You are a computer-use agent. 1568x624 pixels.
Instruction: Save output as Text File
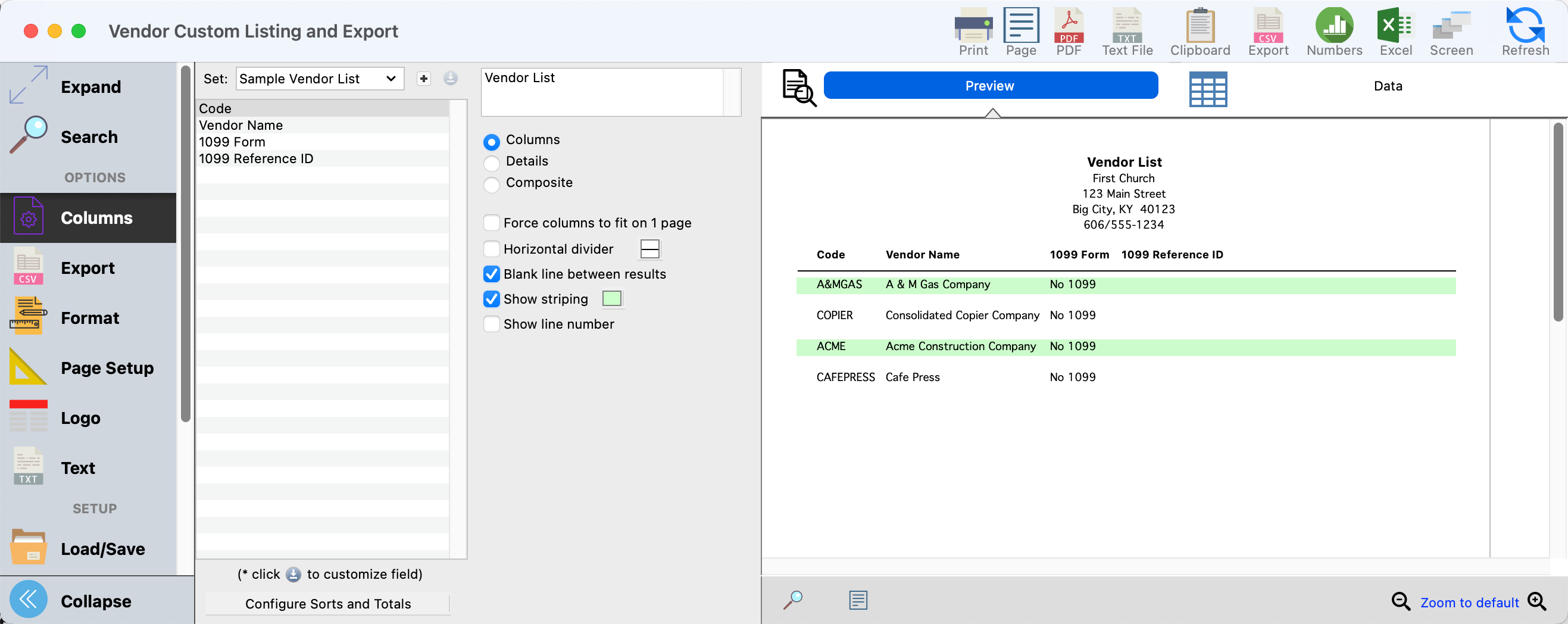[x=1127, y=32]
